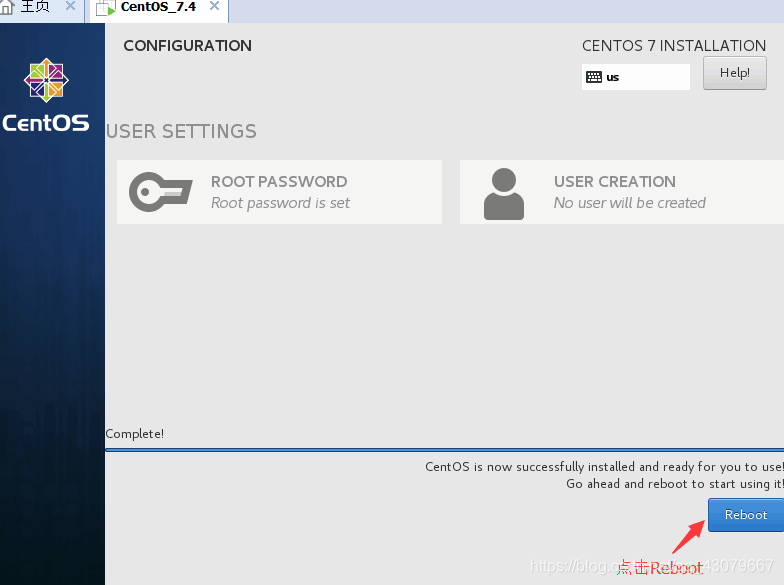
Task: Open the ROOT PASSWORD settings
Action: pyautogui.click(x=279, y=192)
